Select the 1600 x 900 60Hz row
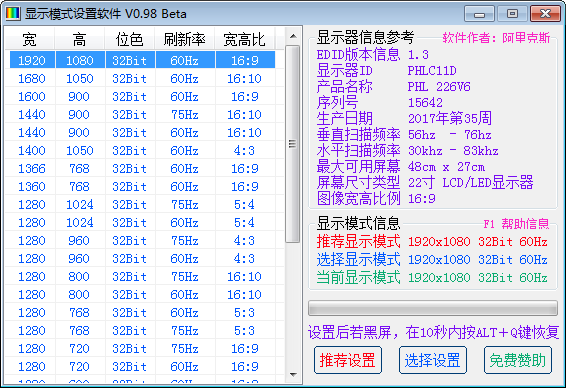 click(x=143, y=96)
